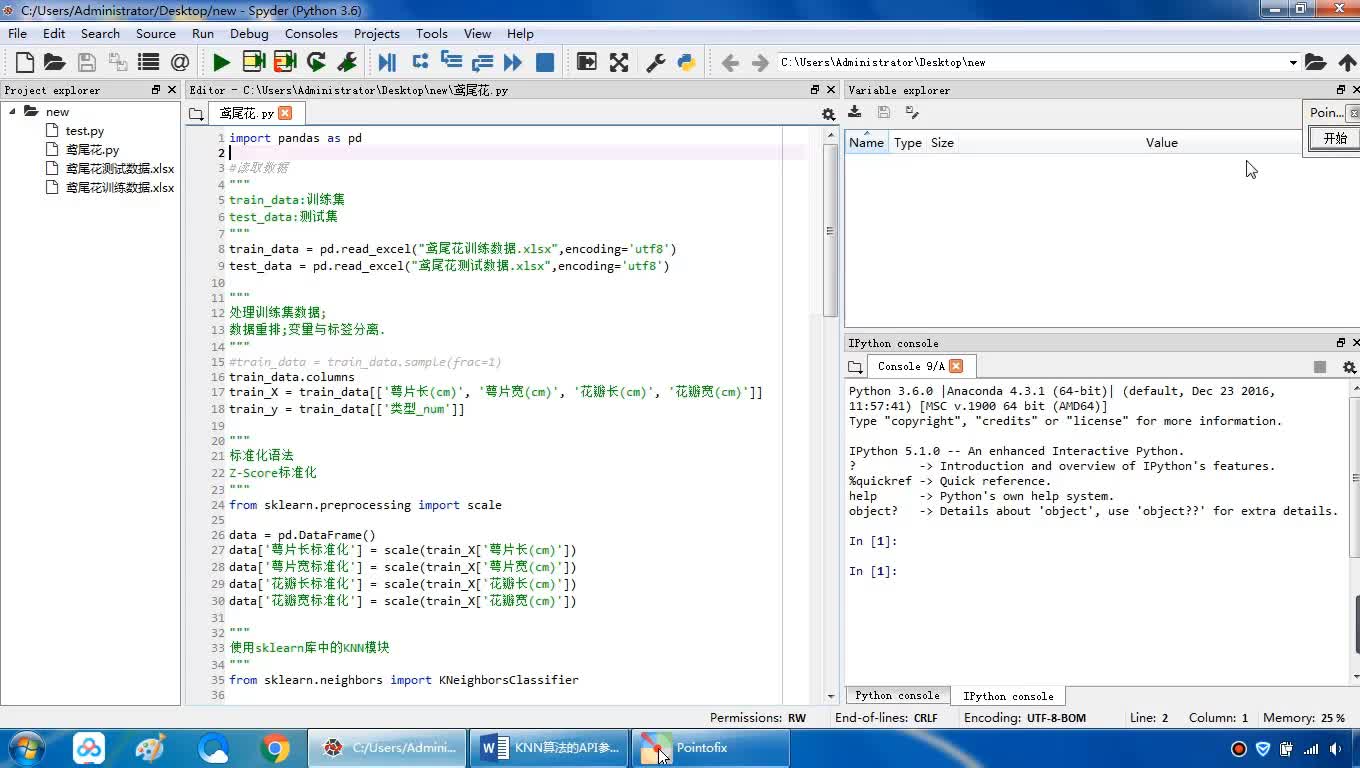This screenshot has width=1360, height=768.
Task: Start debugging with Debug file icon
Action: (x=387, y=63)
